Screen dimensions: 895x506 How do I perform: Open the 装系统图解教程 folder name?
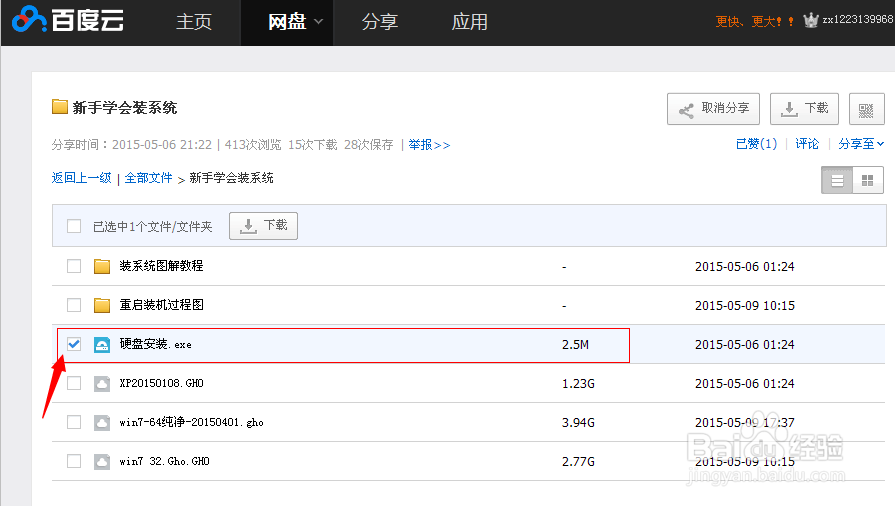tap(161, 266)
